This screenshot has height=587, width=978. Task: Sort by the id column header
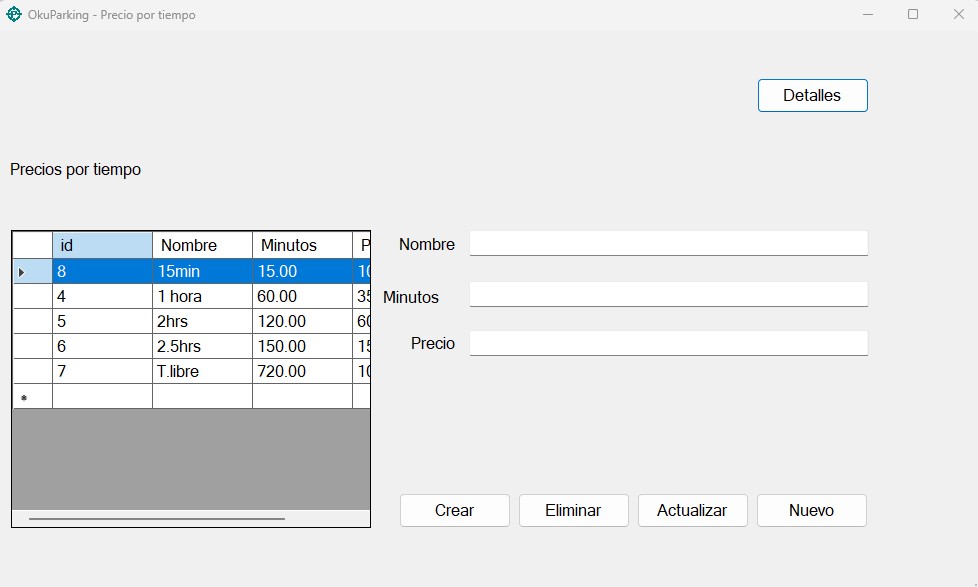(x=102, y=245)
